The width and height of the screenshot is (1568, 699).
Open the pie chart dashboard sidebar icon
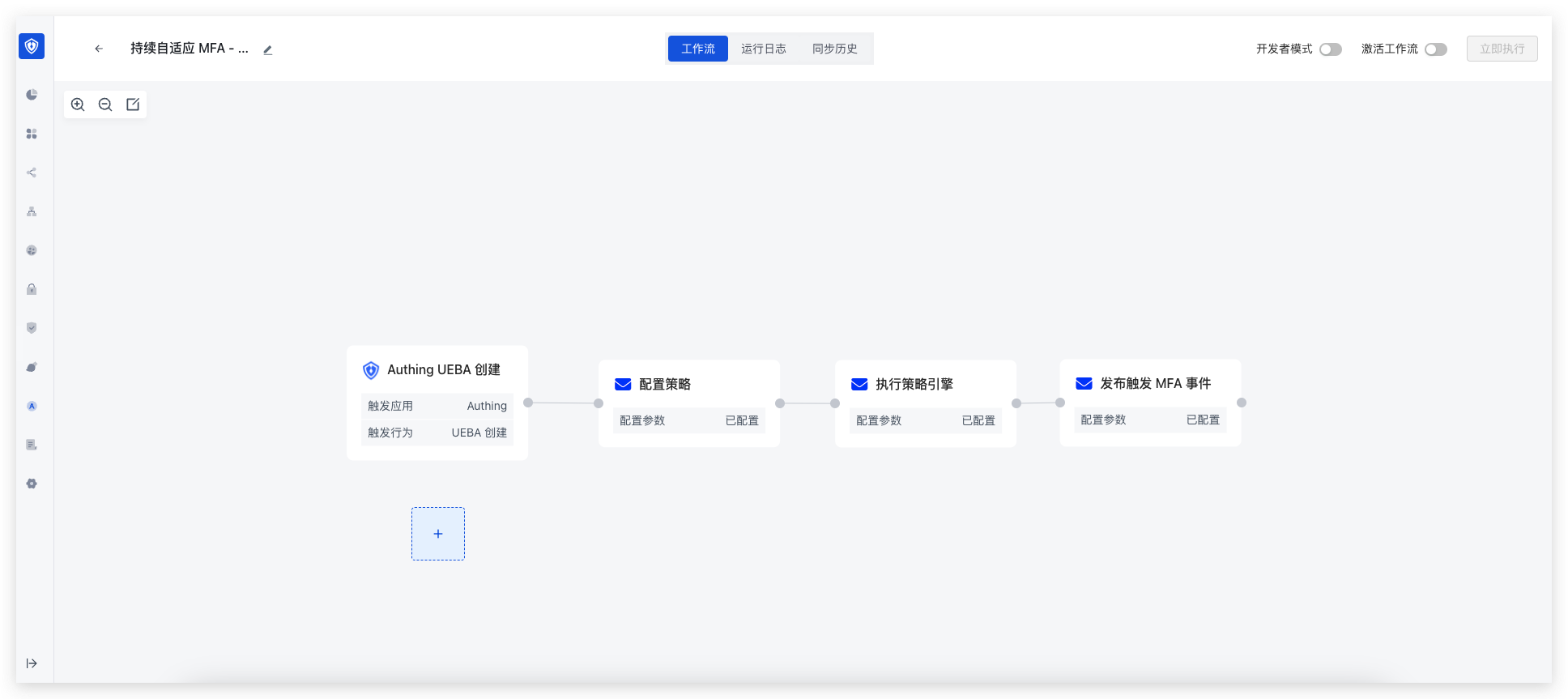(x=32, y=95)
